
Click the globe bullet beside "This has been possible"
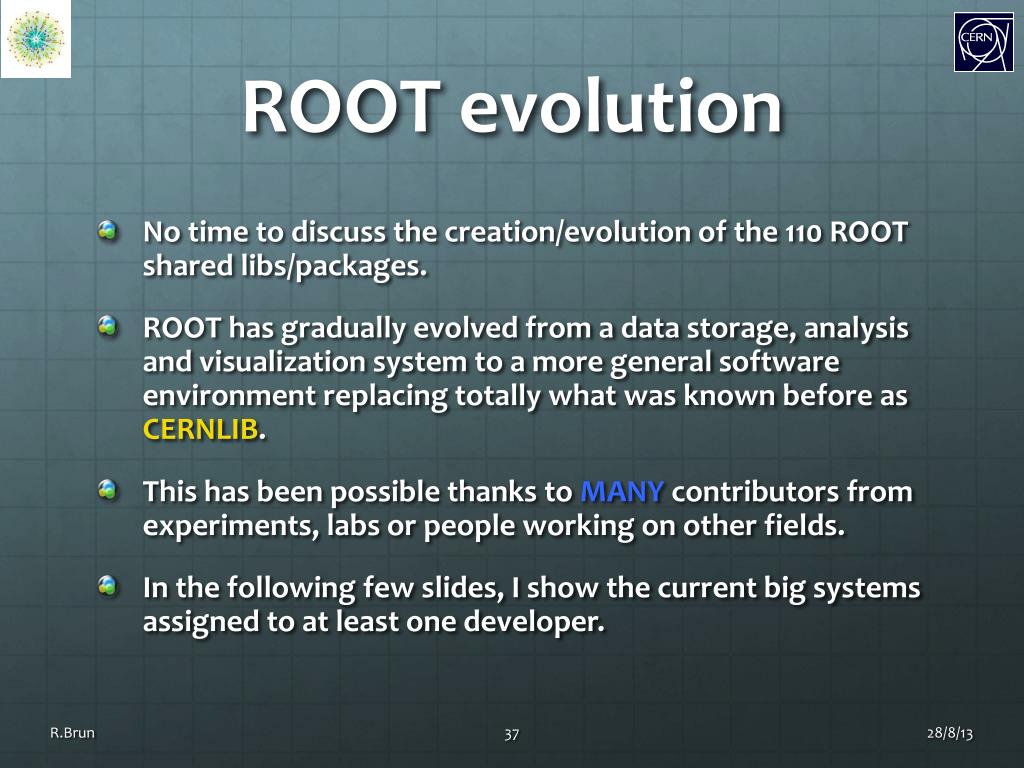pyautogui.click(x=108, y=490)
